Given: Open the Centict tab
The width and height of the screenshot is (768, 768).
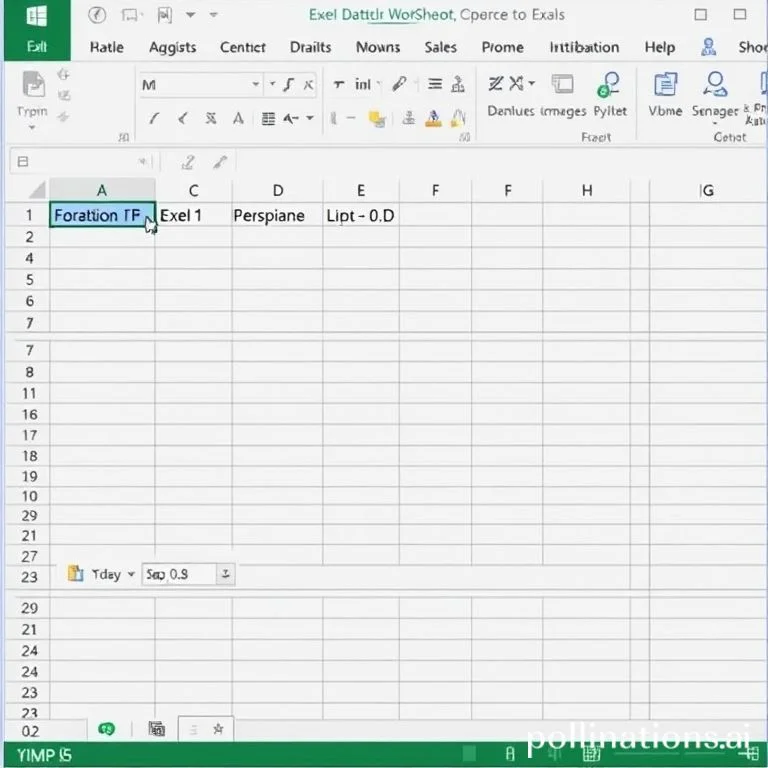Looking at the screenshot, I should tap(242, 47).
